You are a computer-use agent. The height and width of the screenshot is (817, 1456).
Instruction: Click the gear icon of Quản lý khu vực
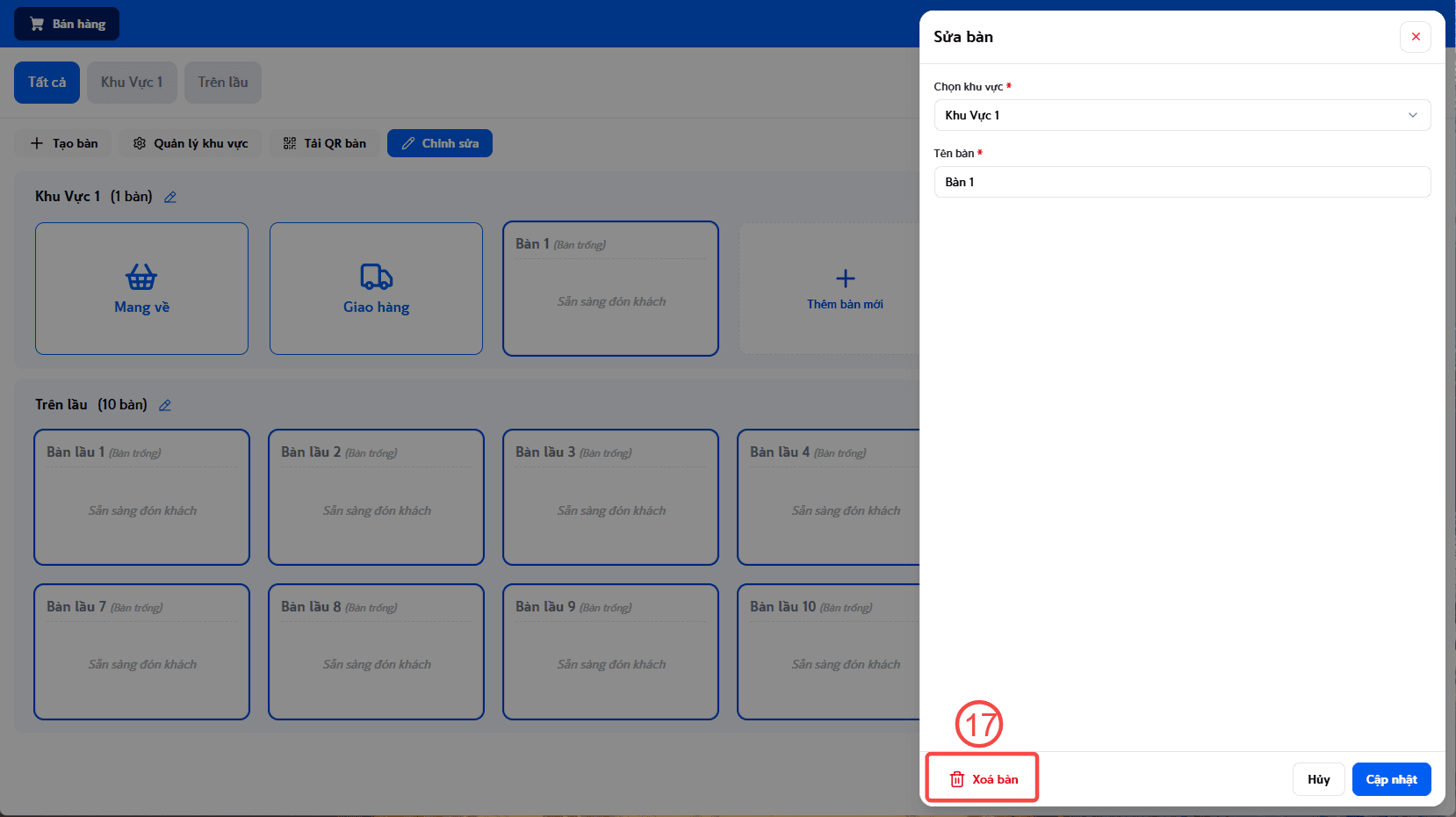point(140,143)
